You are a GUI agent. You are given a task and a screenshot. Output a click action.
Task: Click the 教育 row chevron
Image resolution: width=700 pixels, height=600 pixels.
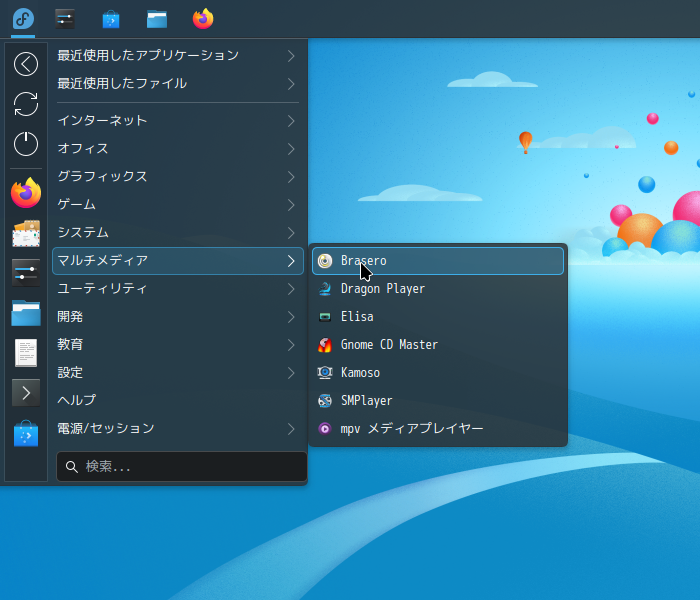tap(291, 345)
